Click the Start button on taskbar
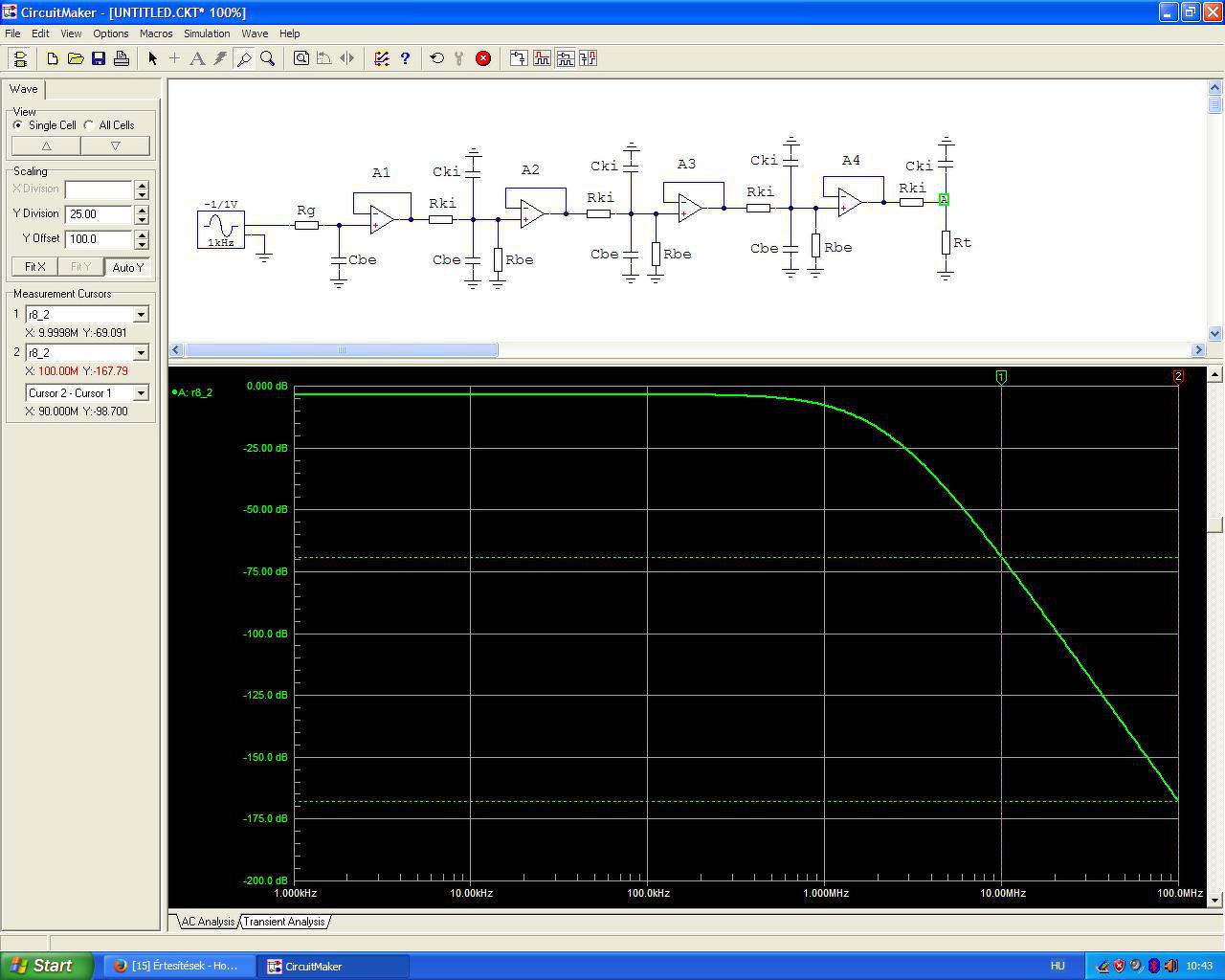1225x980 pixels. tap(46, 966)
